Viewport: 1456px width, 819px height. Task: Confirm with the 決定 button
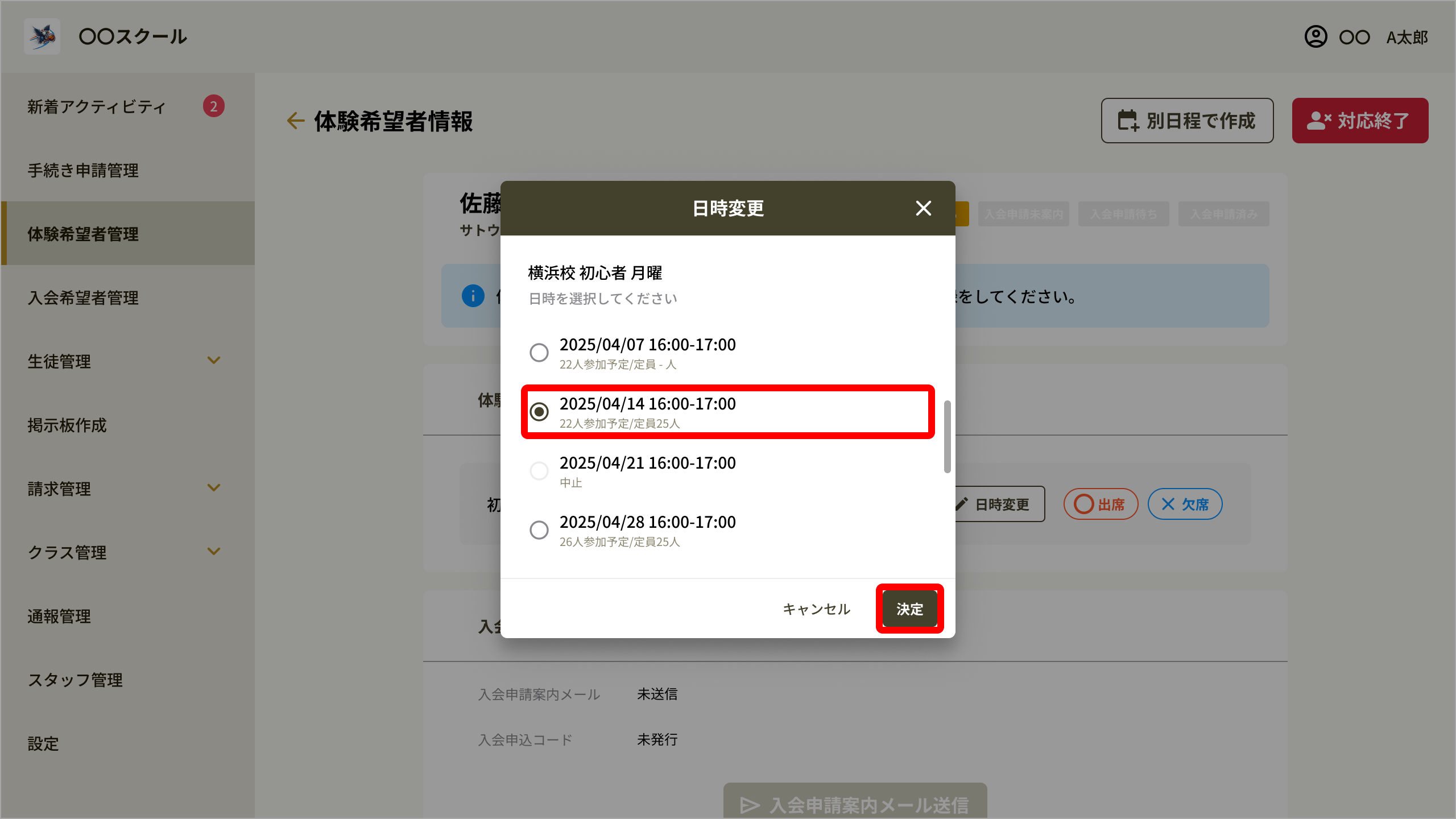tap(910, 609)
